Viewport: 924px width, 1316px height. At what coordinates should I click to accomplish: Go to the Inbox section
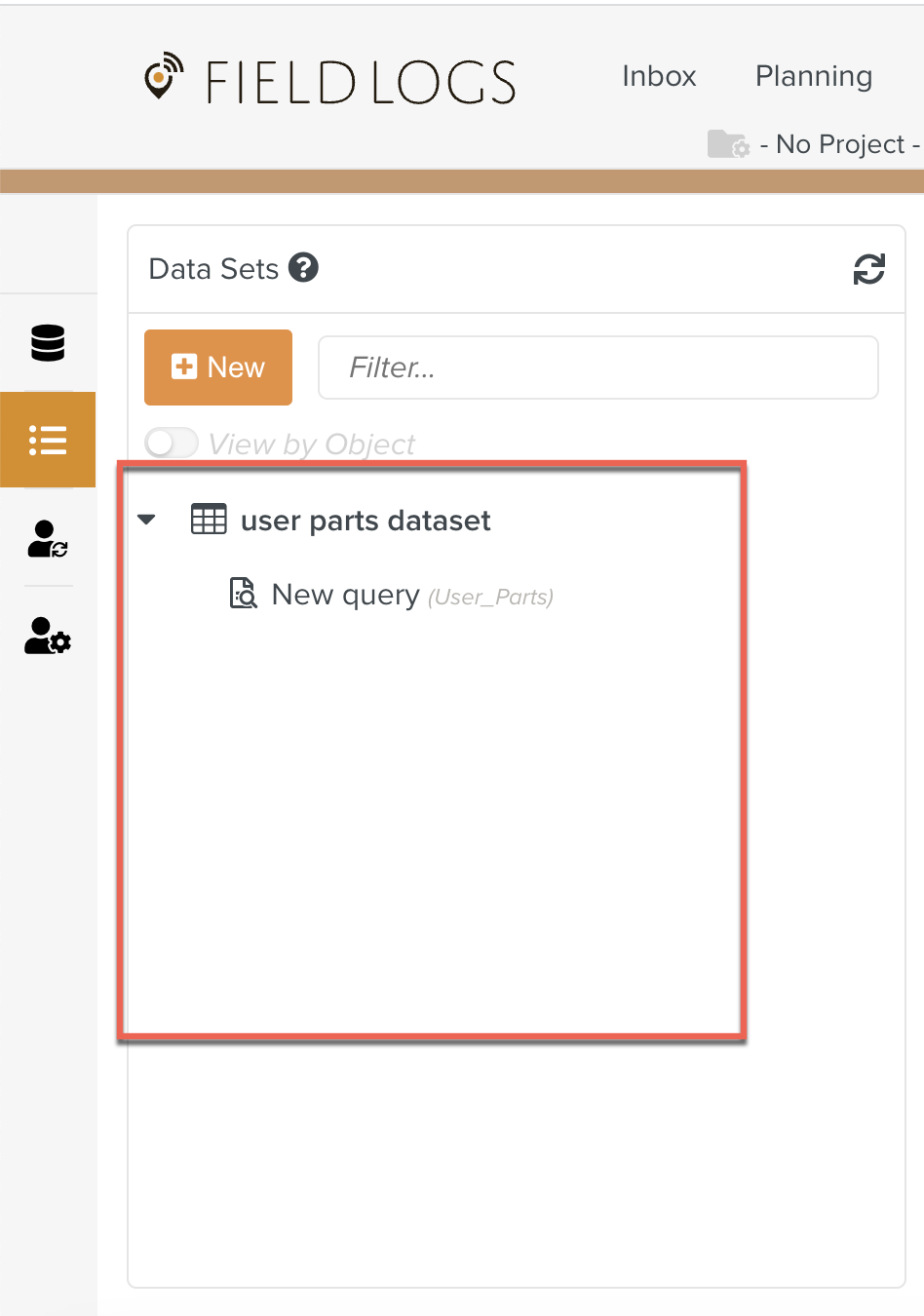[659, 76]
